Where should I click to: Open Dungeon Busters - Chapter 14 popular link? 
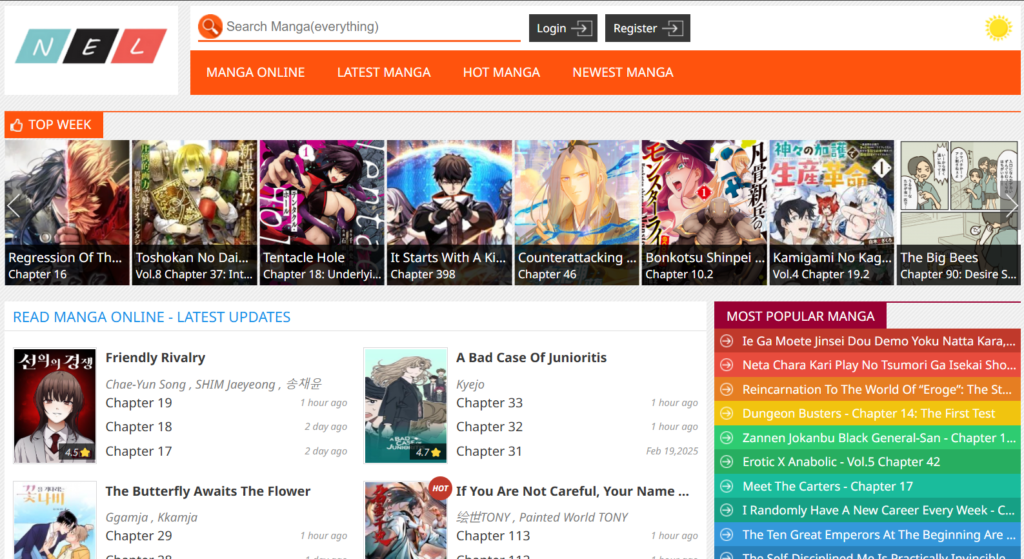tap(869, 413)
